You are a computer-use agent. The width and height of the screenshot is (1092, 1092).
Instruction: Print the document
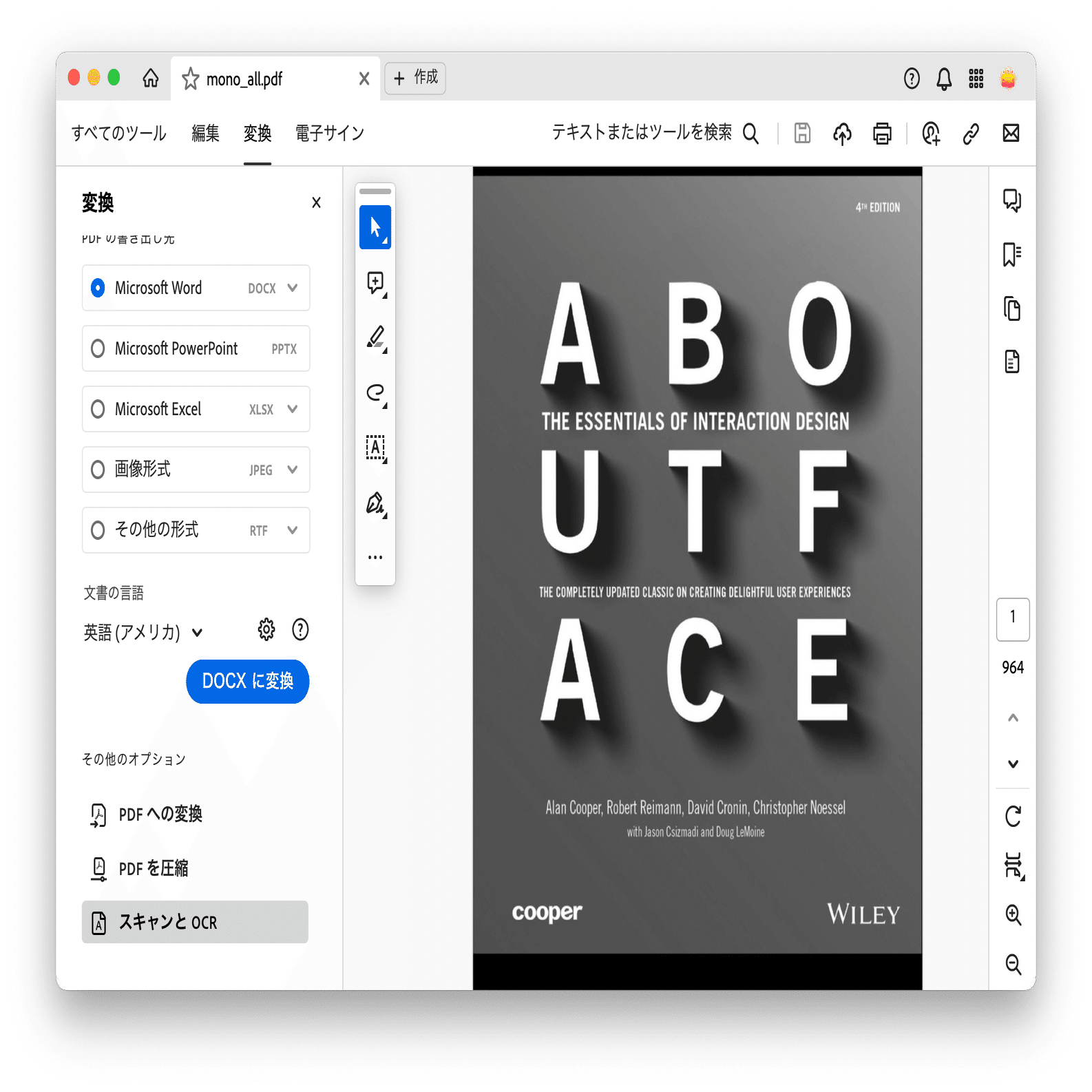point(882,134)
